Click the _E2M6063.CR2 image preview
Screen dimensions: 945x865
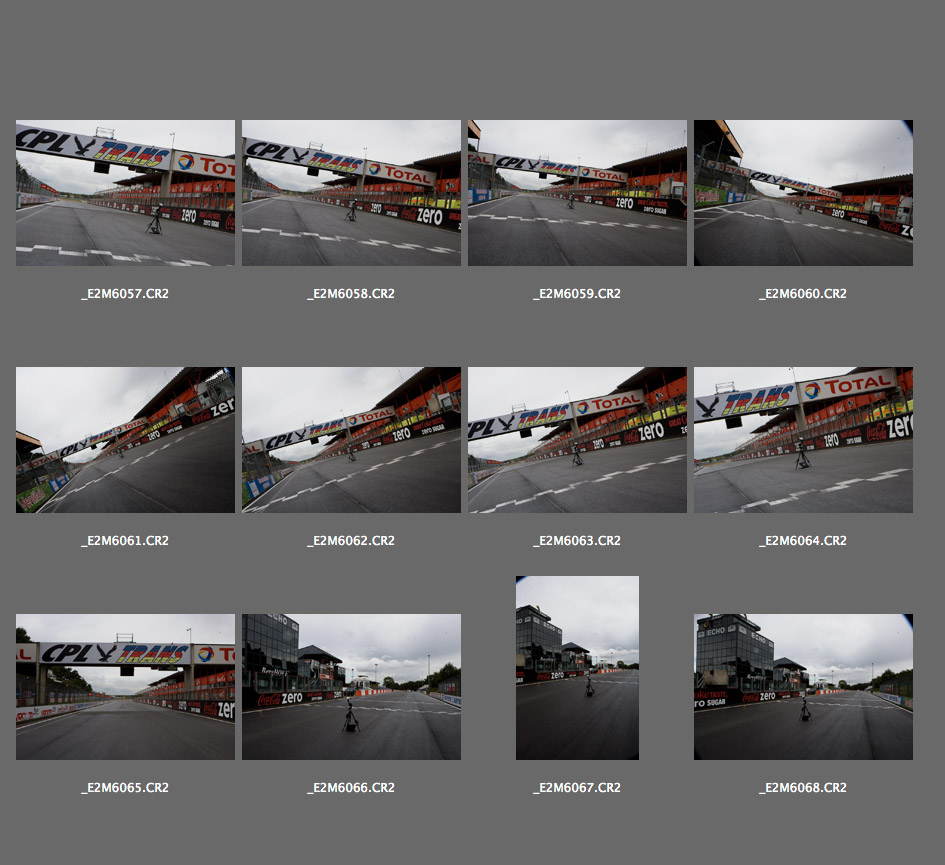577,440
